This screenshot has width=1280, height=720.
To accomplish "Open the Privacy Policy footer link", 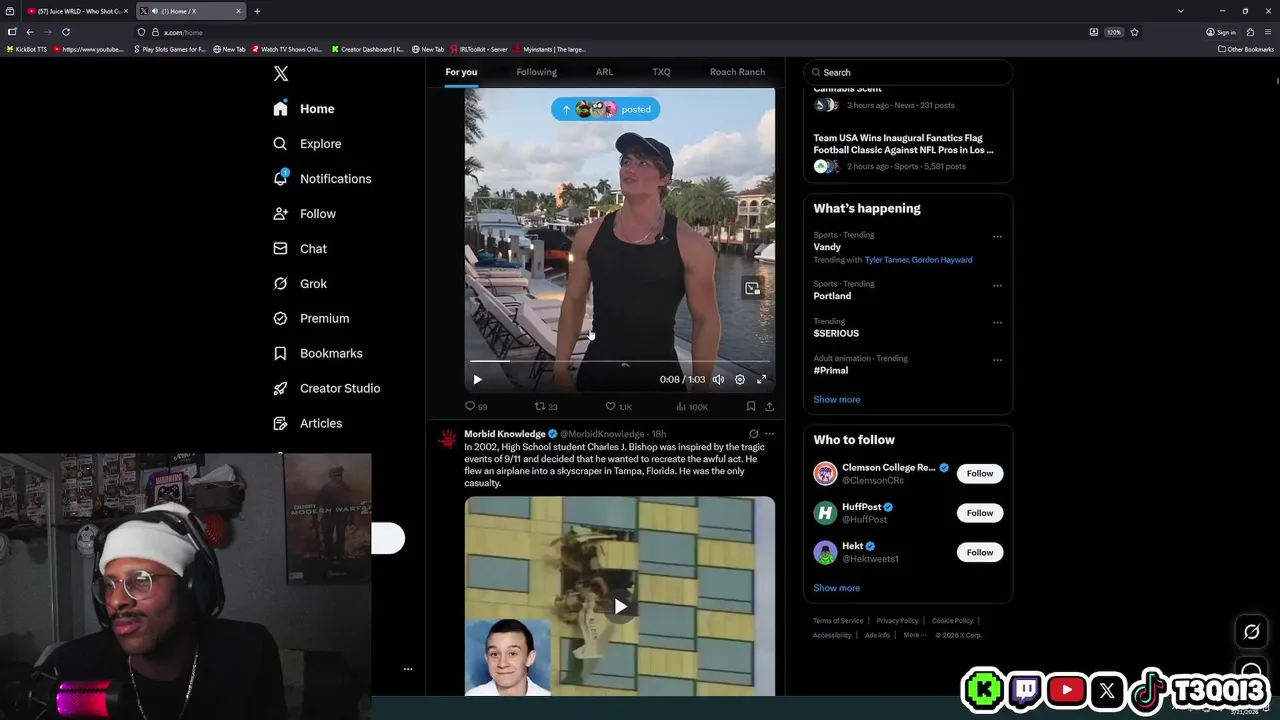I will coord(897,621).
